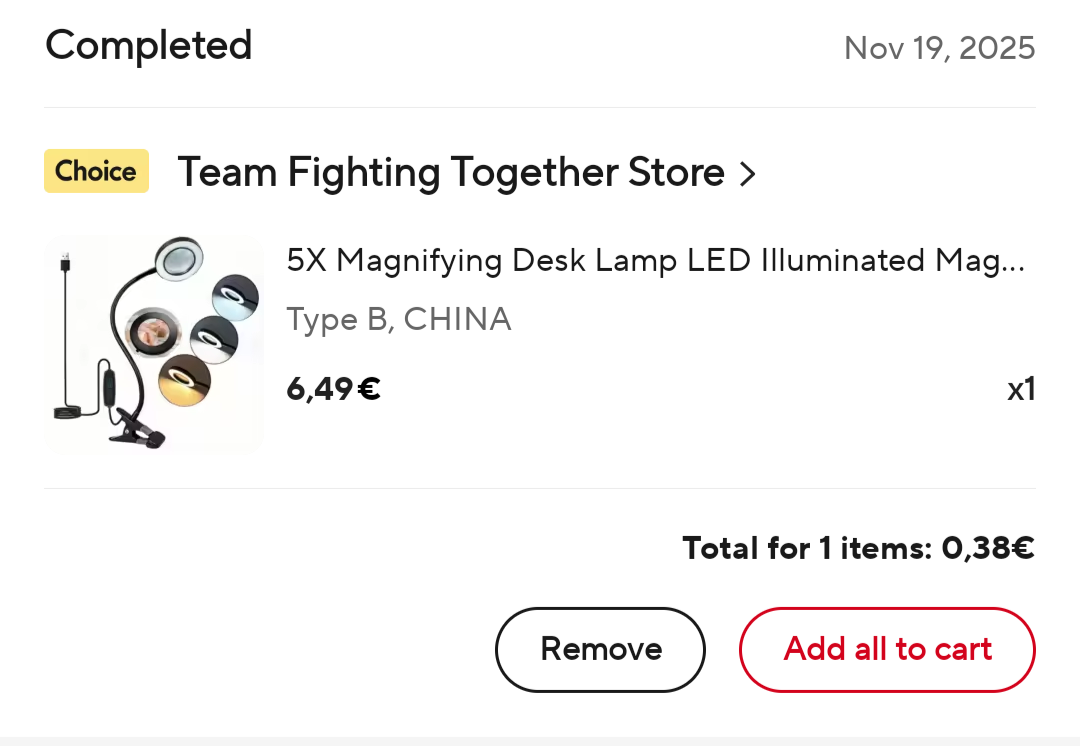Open 5X Magnifying Desk Lamp title
Image resolution: width=1080 pixels, height=746 pixels.
coord(655,261)
